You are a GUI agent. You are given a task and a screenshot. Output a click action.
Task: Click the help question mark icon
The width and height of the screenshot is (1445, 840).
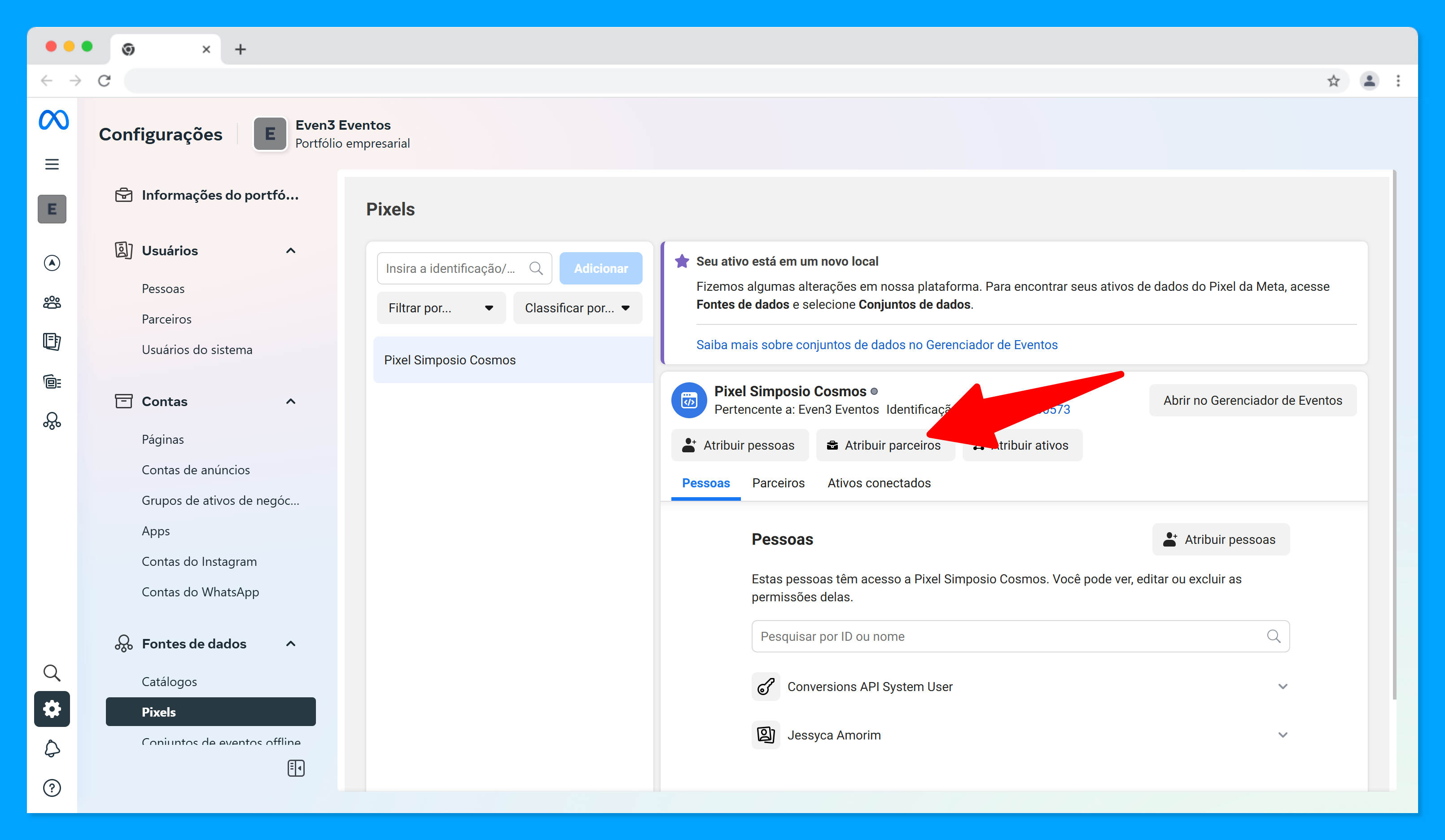(x=52, y=788)
